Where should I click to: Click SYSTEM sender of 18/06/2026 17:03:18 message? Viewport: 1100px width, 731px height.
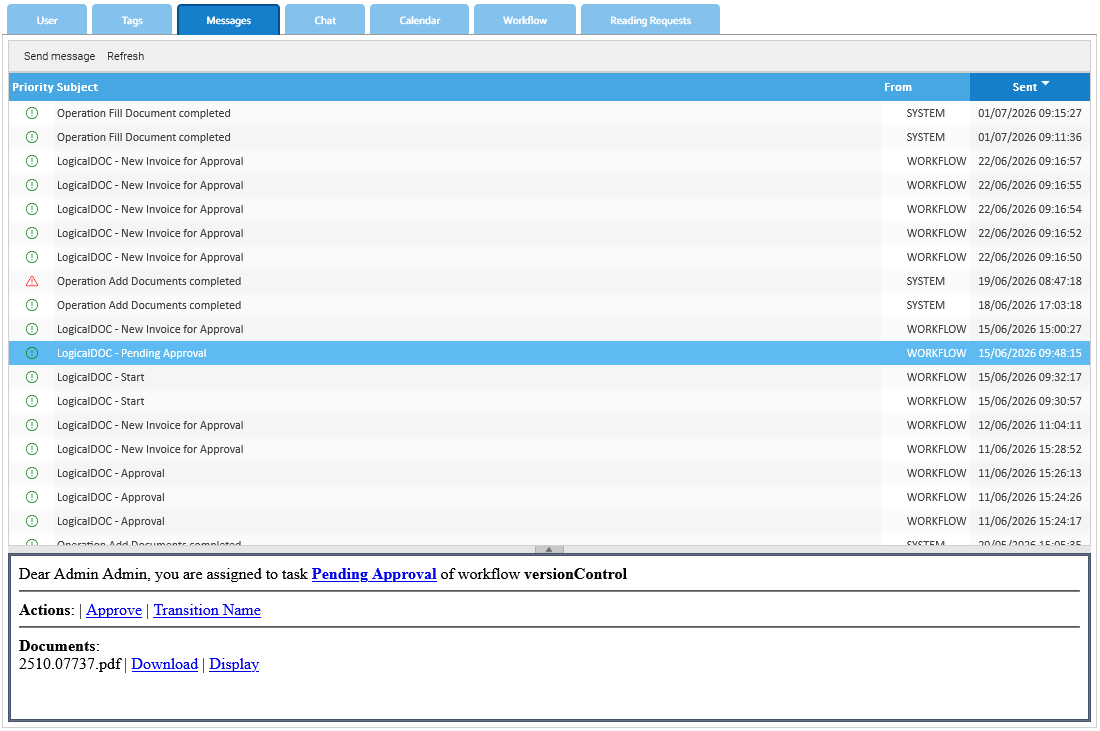point(925,305)
